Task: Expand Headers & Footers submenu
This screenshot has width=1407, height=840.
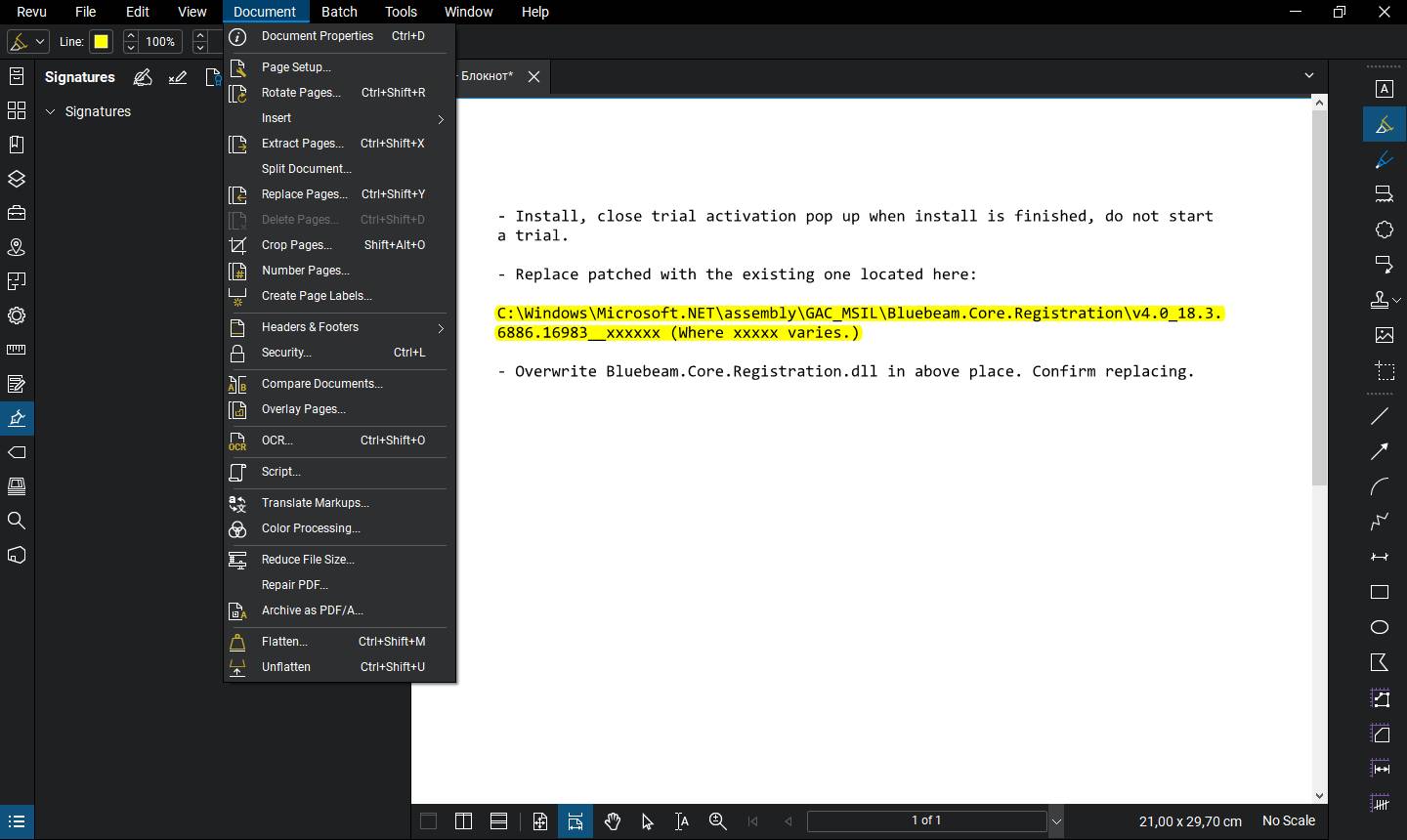Action: point(339,327)
